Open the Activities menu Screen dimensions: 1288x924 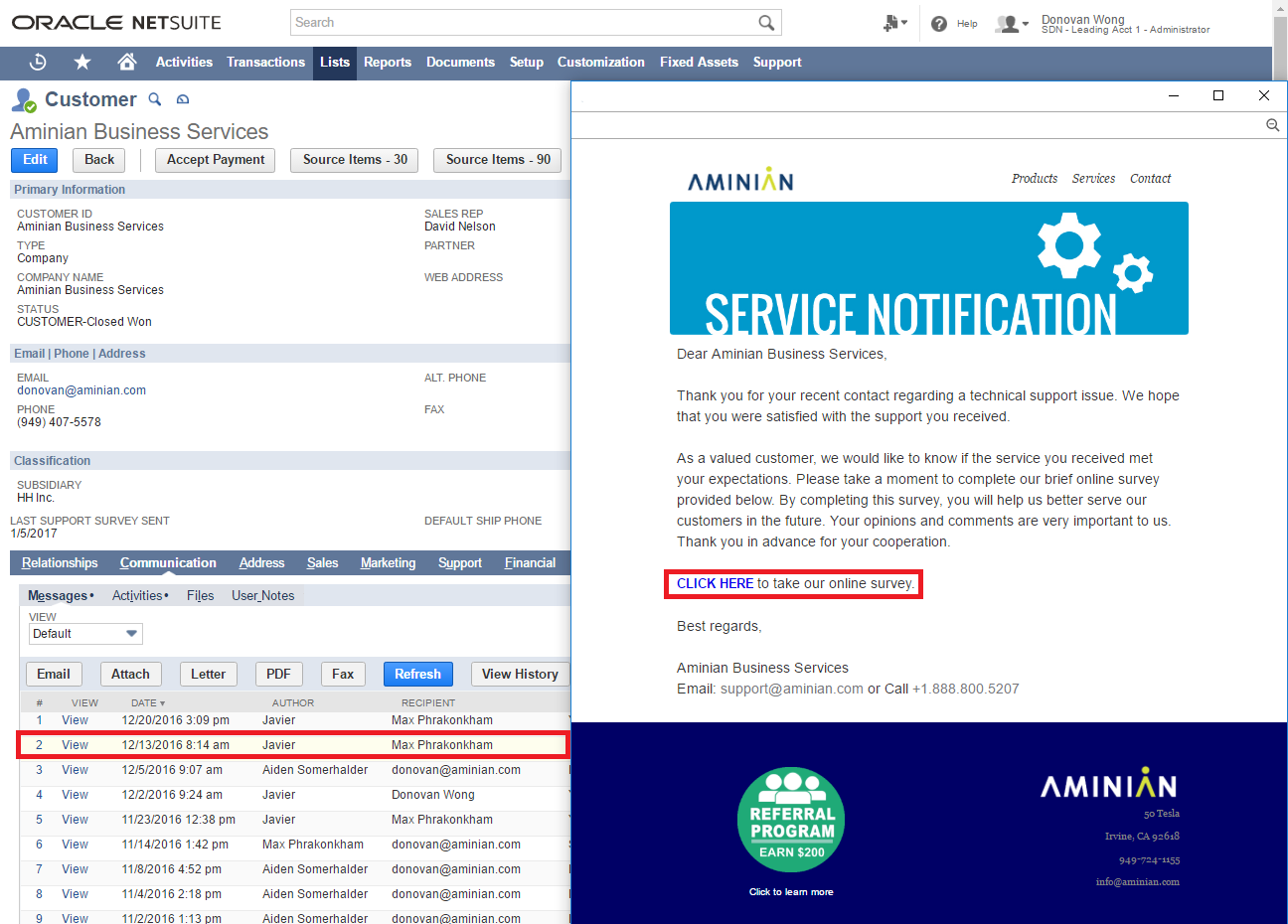tap(184, 62)
